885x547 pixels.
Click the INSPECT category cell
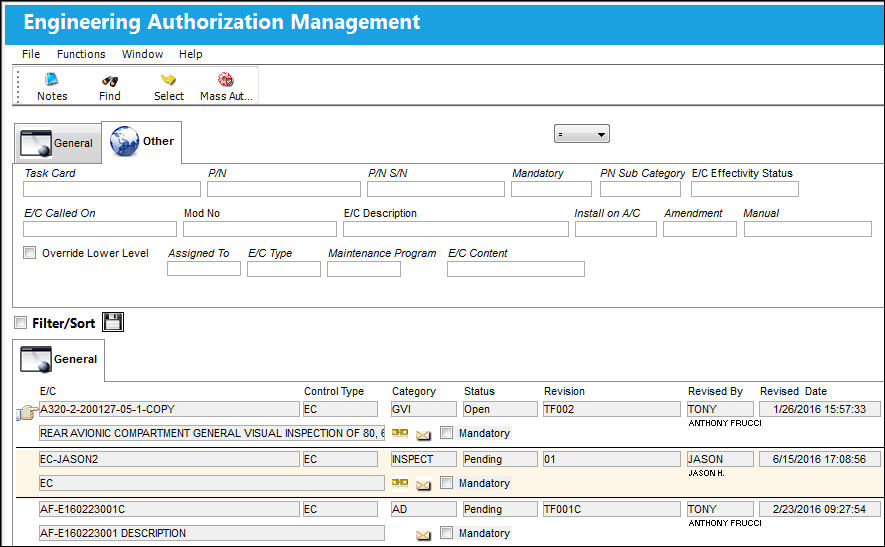tap(423, 459)
